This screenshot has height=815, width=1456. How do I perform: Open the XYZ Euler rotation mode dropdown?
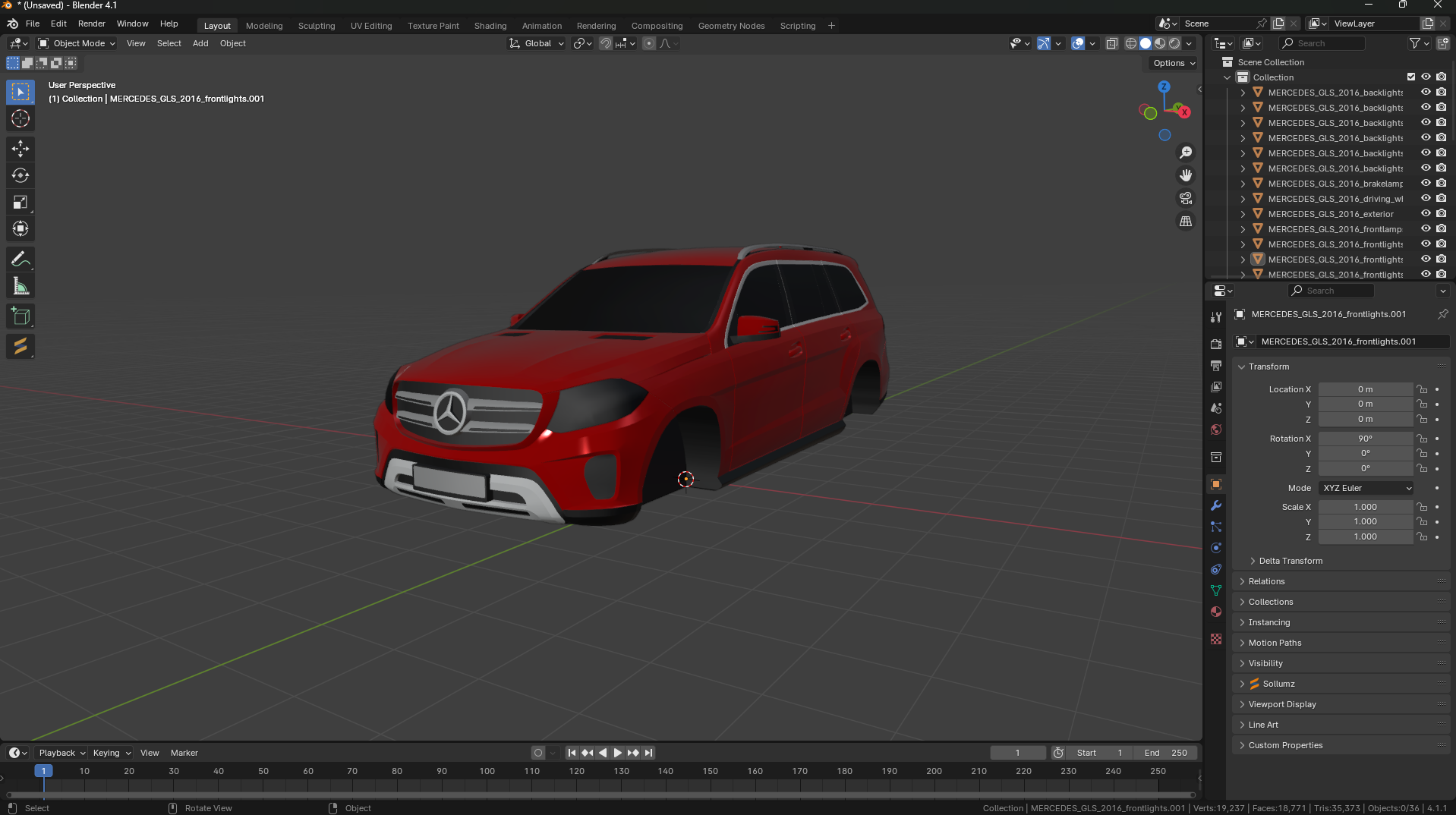1366,488
